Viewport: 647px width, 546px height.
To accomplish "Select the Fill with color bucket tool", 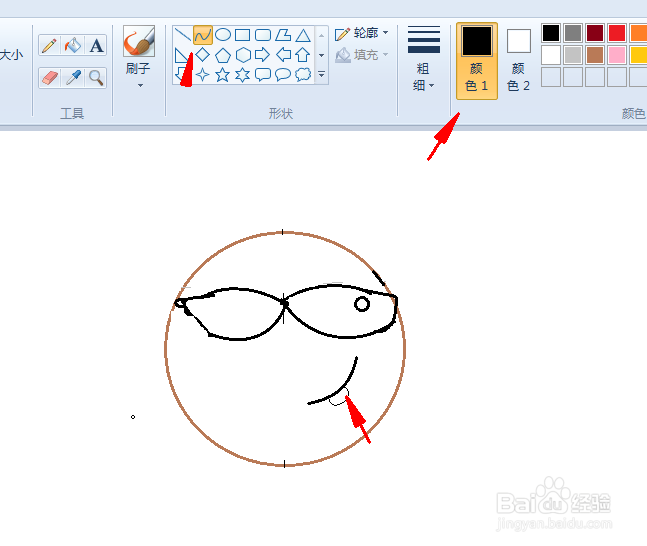I will 73,45.
